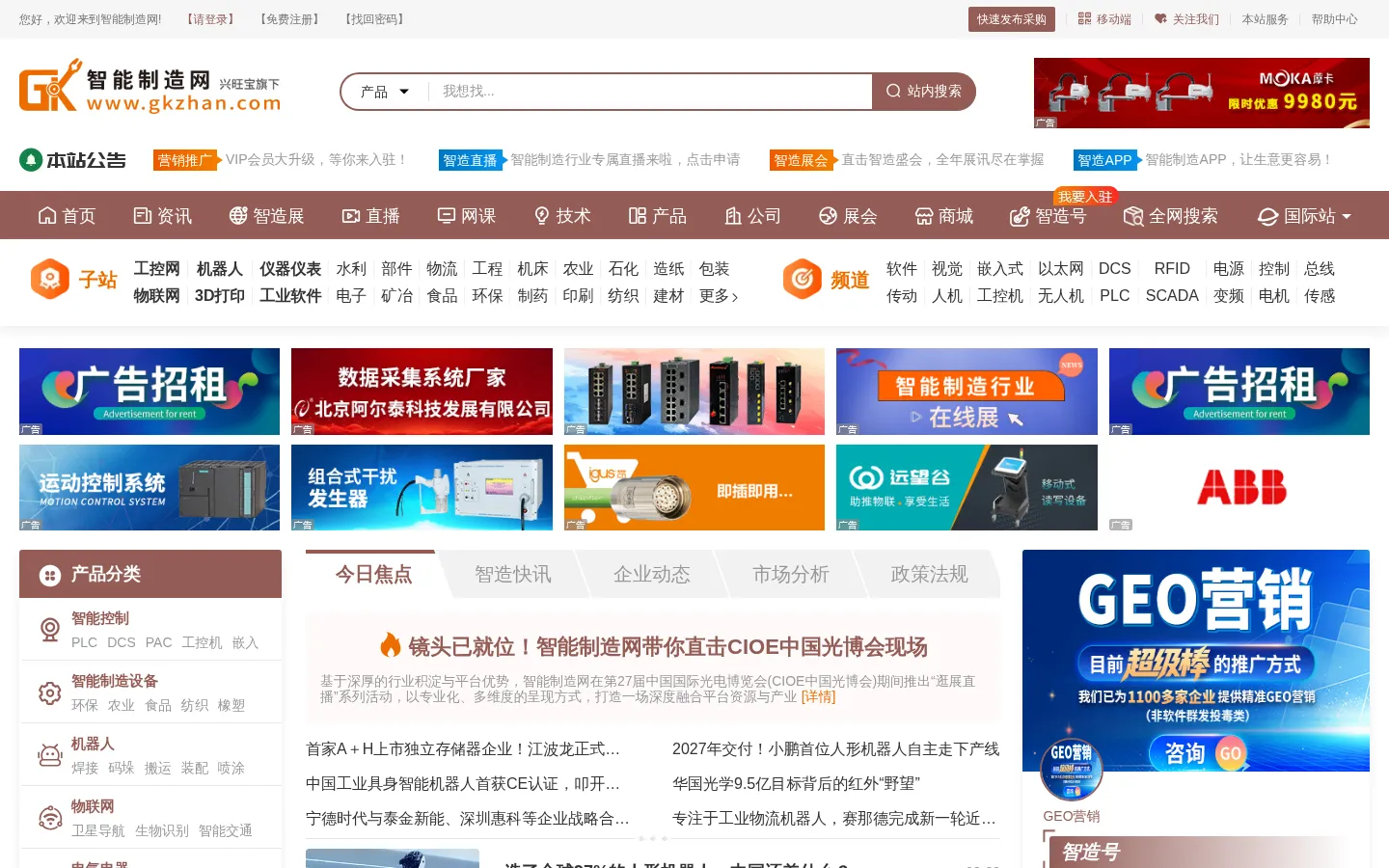Click the 咨询 GO button in GEO营销 ad

click(1198, 753)
